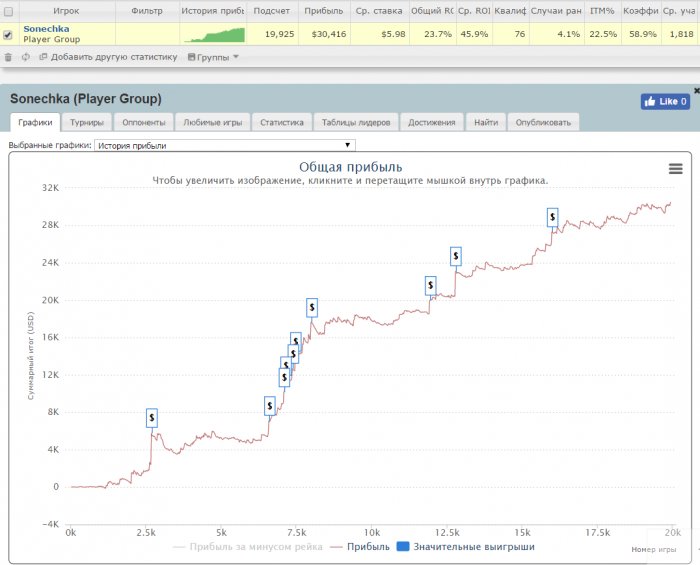700x565 pixels.
Task: Click $ marker just above 20K near 12k games
Action: point(430,285)
